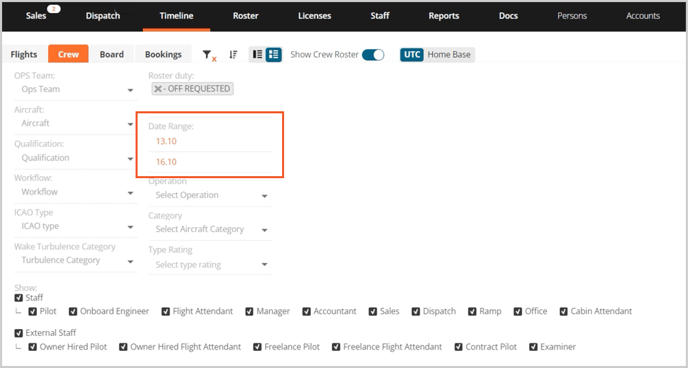Uncheck the Ramp checkbox
This screenshot has height=368, width=688.
472,311
